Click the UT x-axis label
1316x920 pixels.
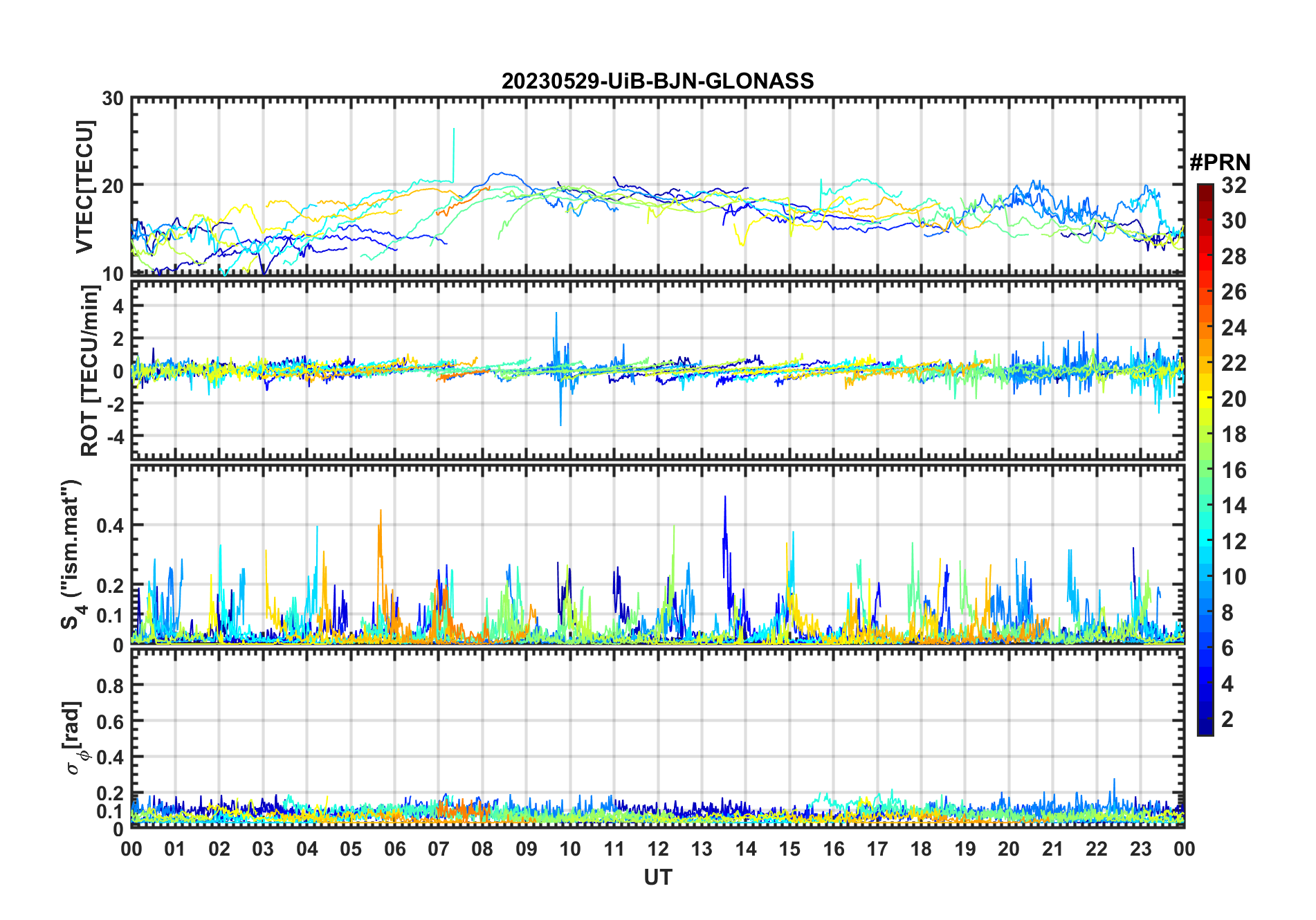657,878
